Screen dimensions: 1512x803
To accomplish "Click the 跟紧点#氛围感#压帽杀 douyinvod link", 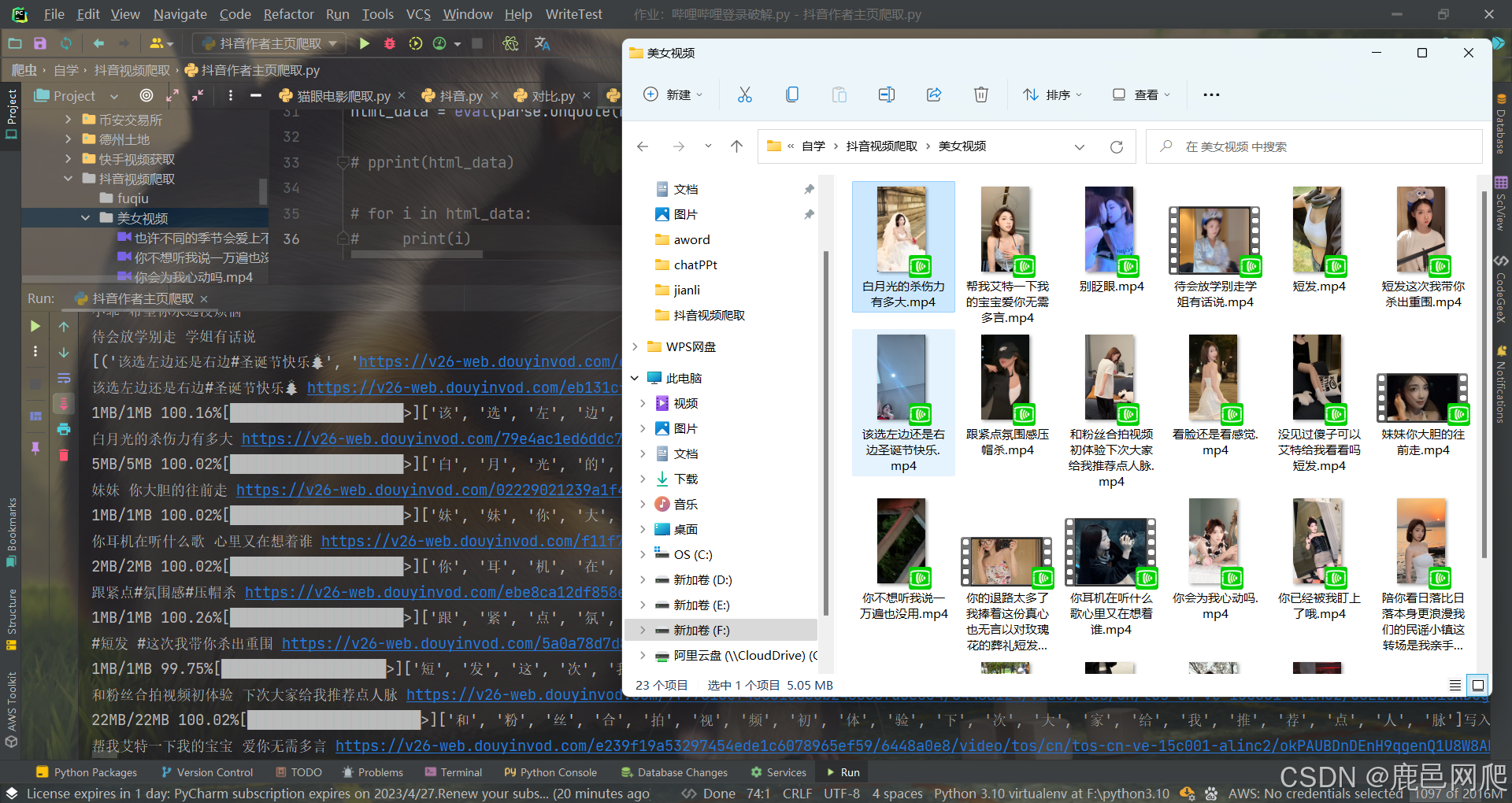I will [432, 592].
